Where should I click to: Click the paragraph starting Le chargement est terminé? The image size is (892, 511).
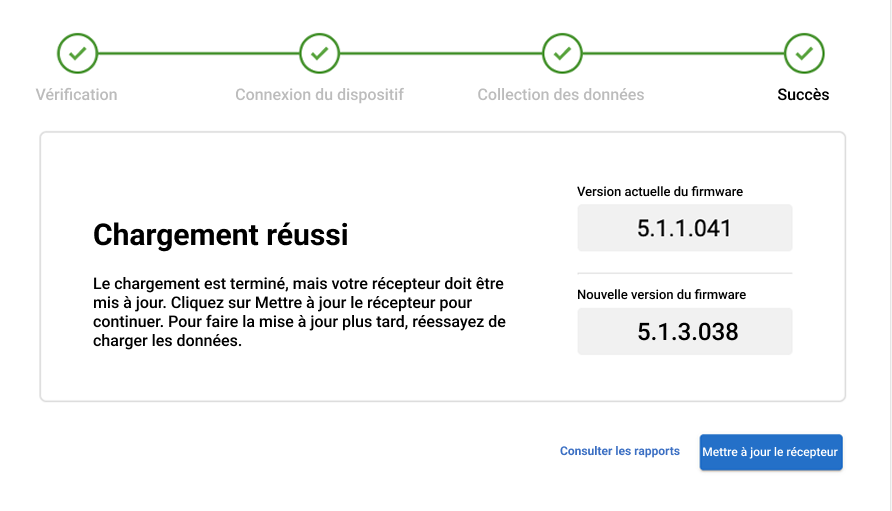299,312
